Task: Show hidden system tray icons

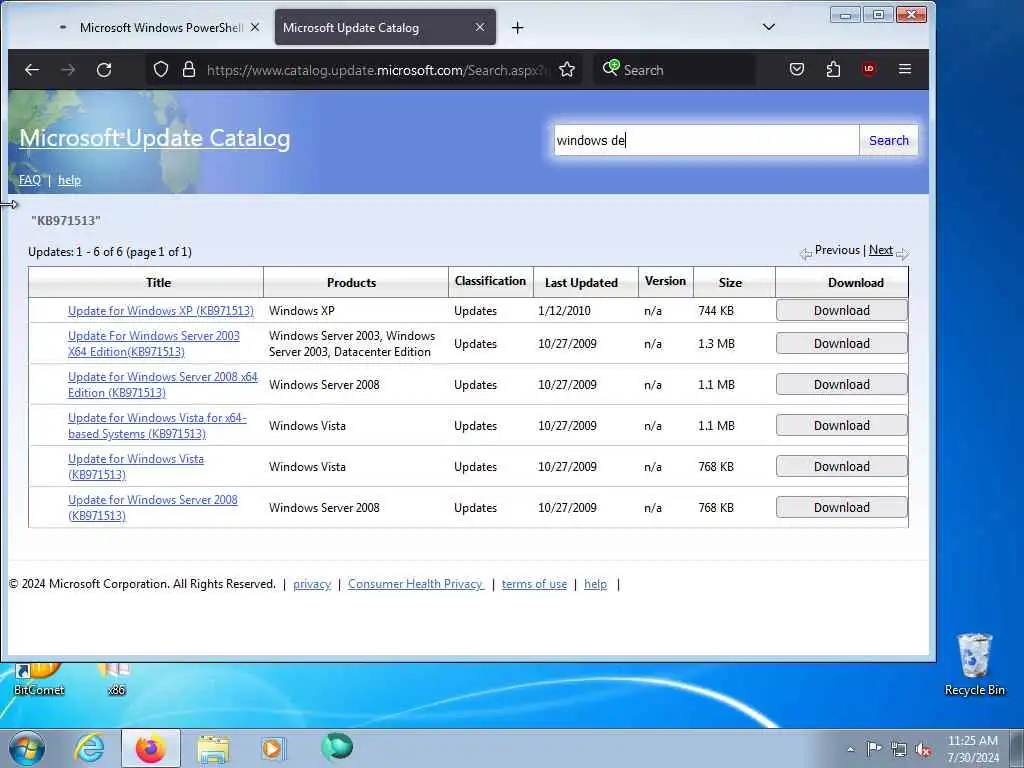Action: click(850, 750)
